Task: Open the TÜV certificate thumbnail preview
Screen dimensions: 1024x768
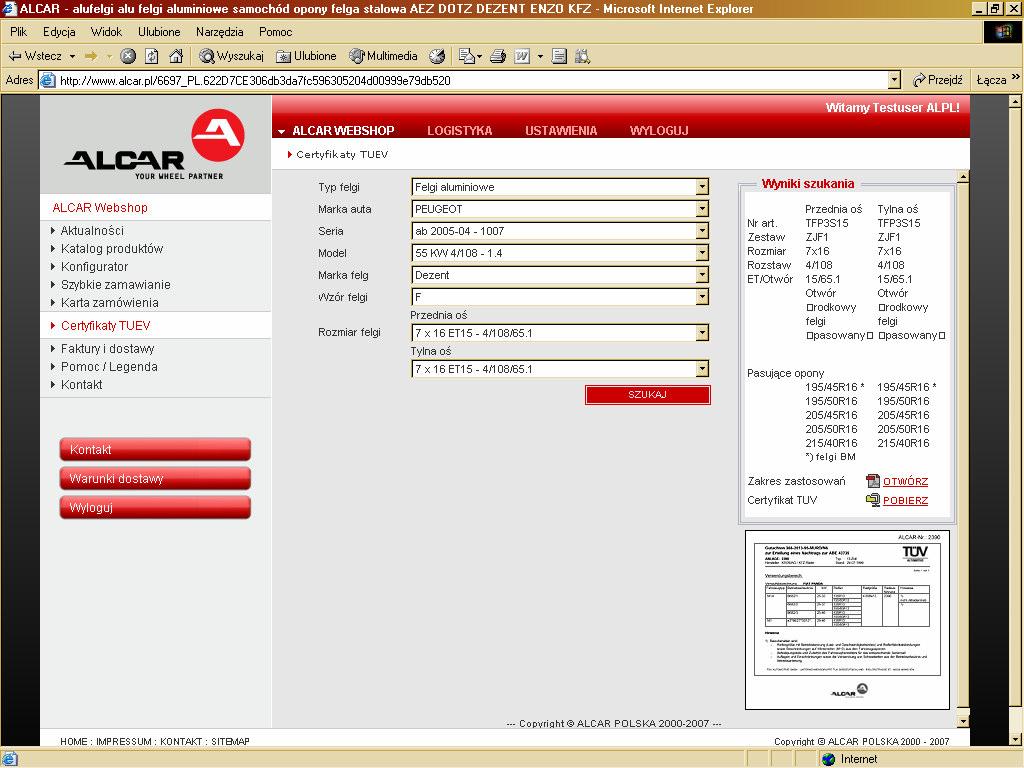Action: coord(847,620)
